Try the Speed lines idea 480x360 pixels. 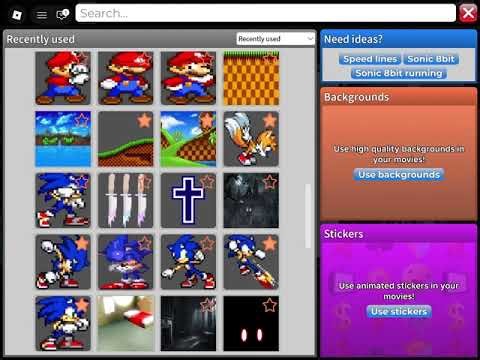tap(370, 59)
